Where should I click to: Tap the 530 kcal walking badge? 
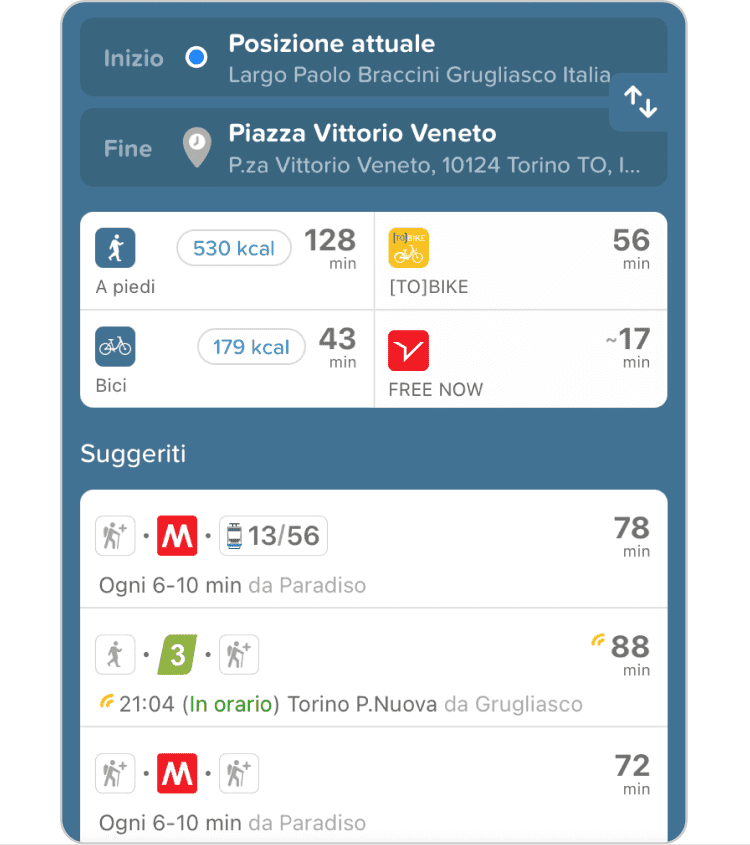pos(234,248)
